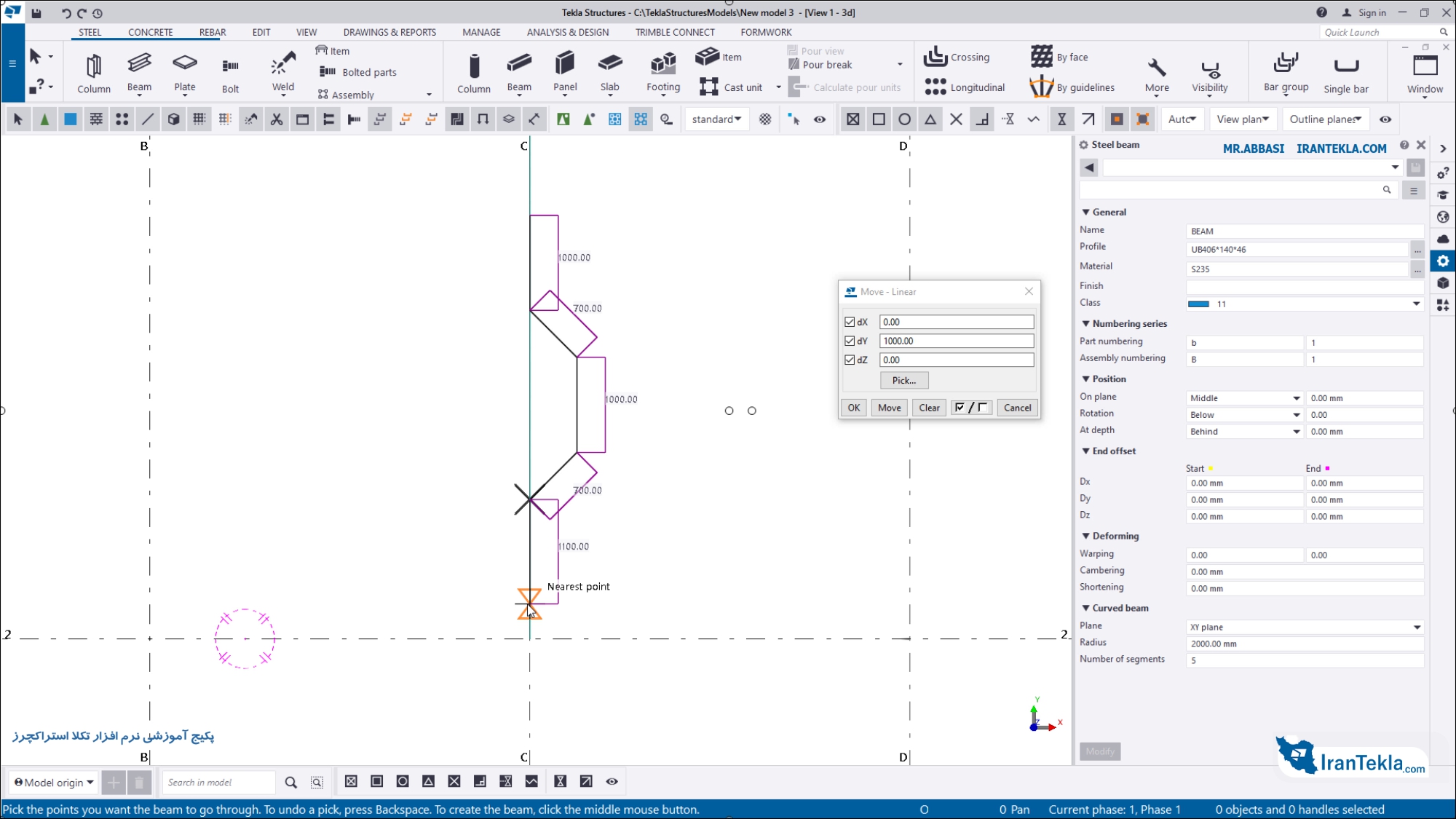
Task: Open the curved beam Plane dropdown
Action: 1305,627
